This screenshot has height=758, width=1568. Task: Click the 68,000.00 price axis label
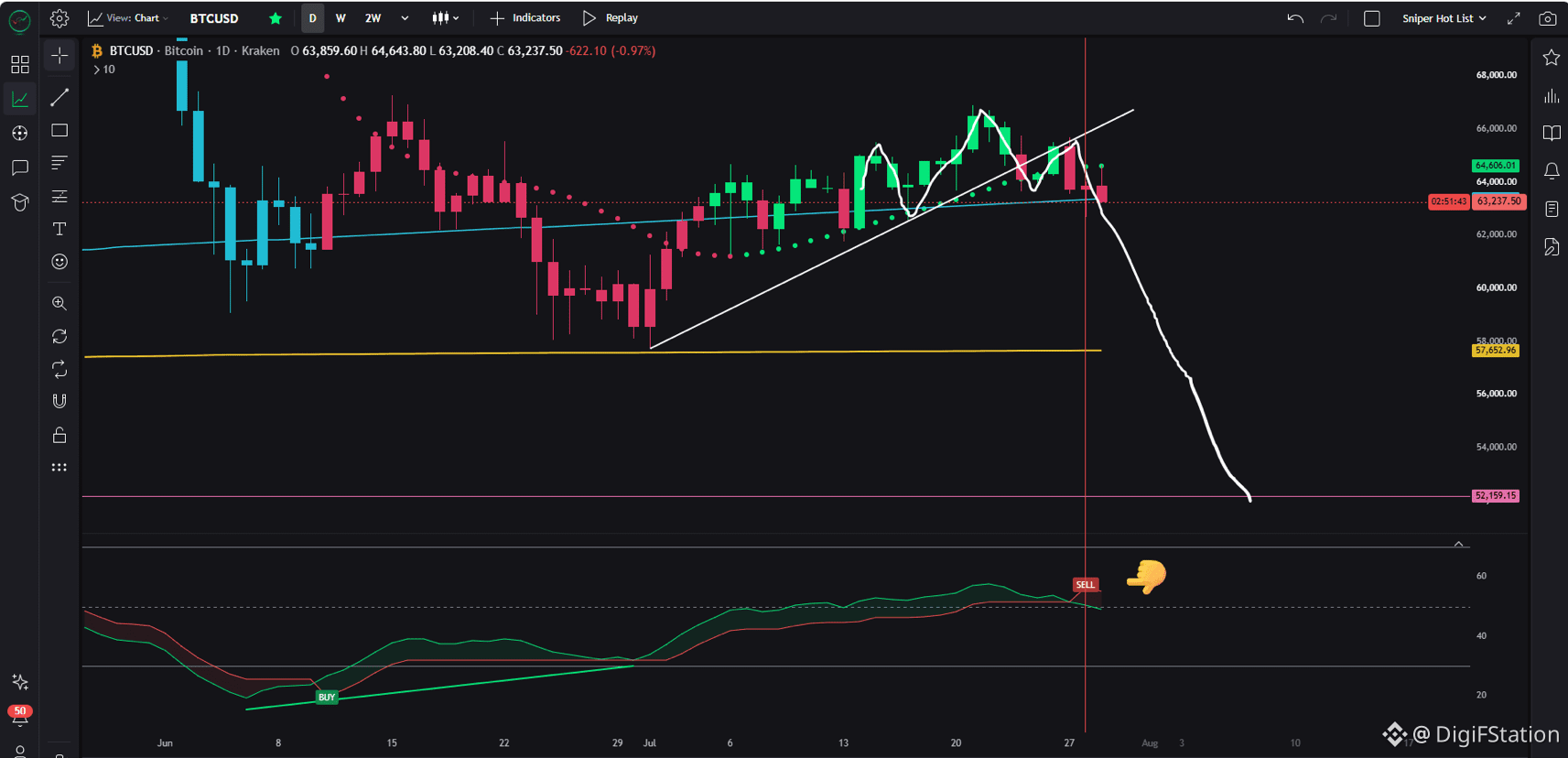[1497, 75]
